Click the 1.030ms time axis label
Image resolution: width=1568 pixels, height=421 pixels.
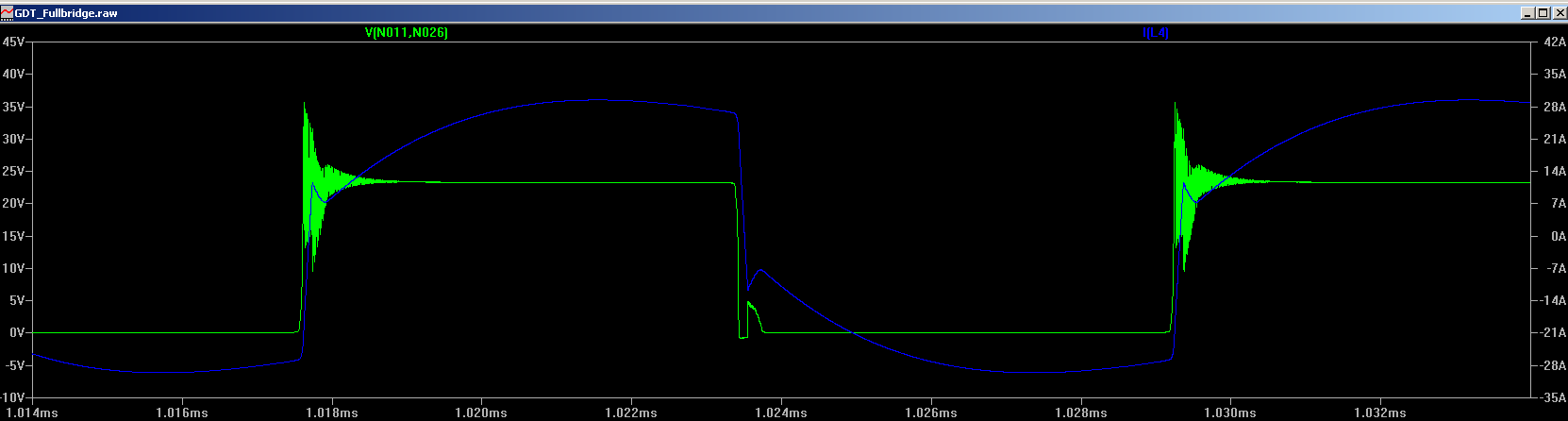tap(1230, 413)
